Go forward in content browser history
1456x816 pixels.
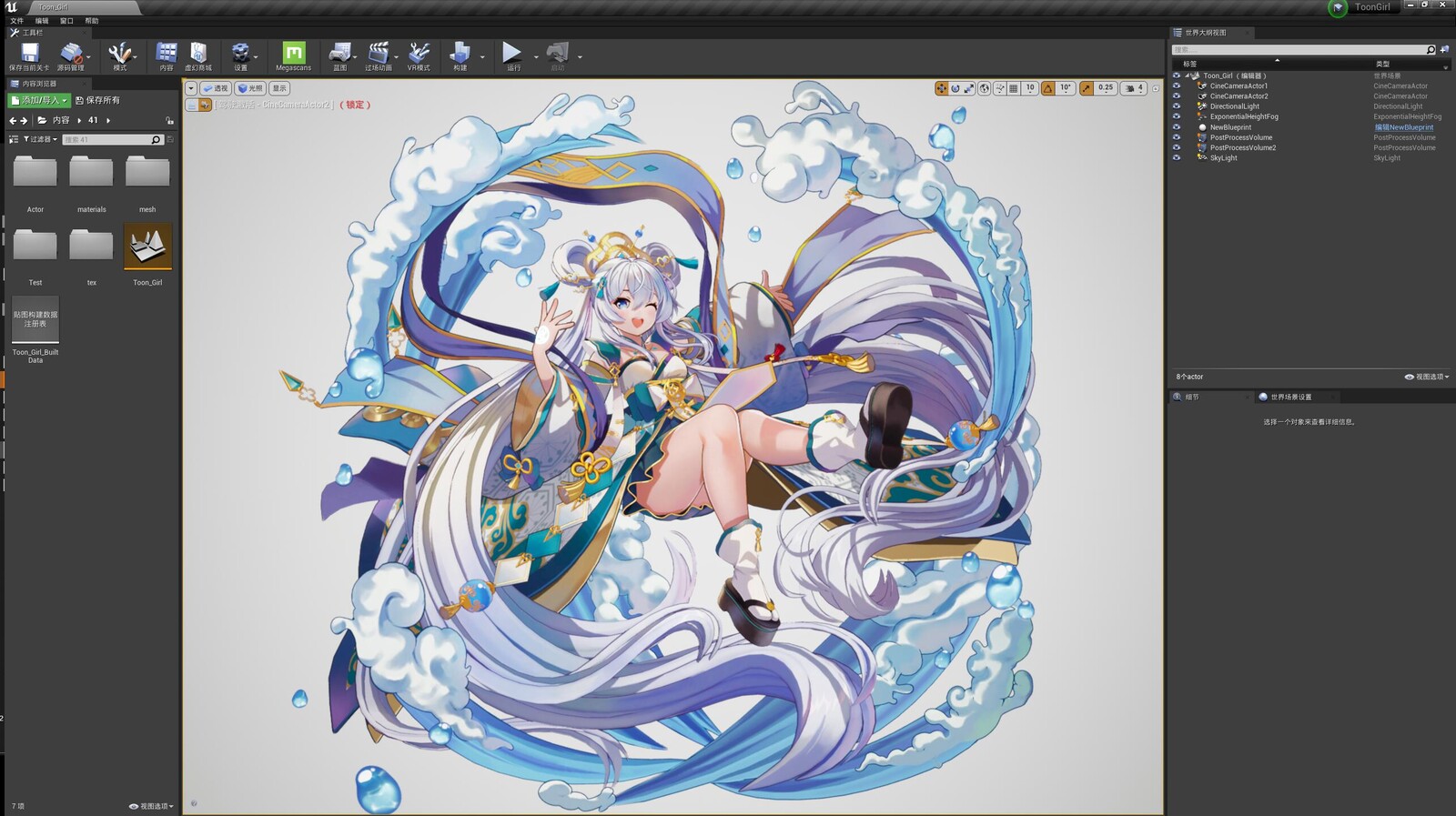[24, 120]
